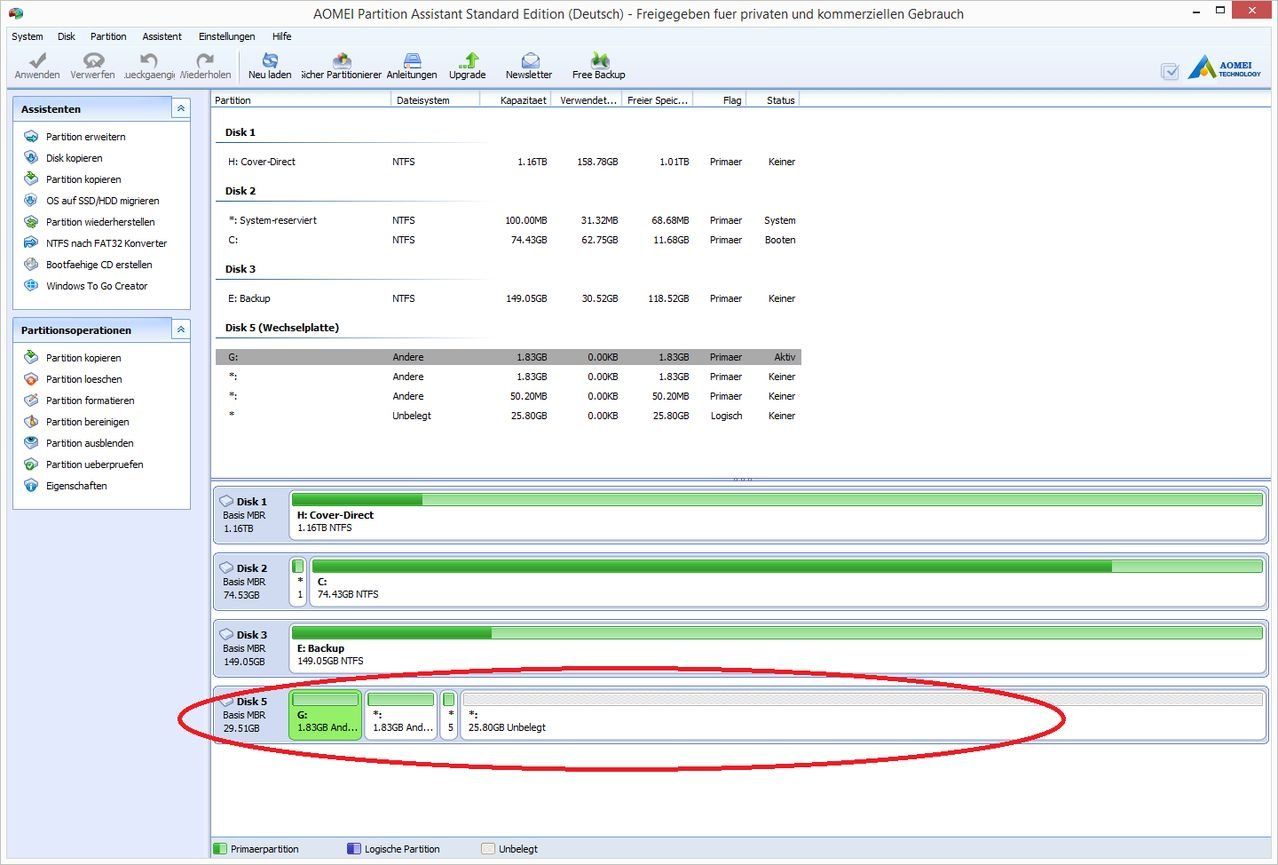Select G: partition block in disk map
The height and width of the screenshot is (865, 1278).
click(x=325, y=715)
